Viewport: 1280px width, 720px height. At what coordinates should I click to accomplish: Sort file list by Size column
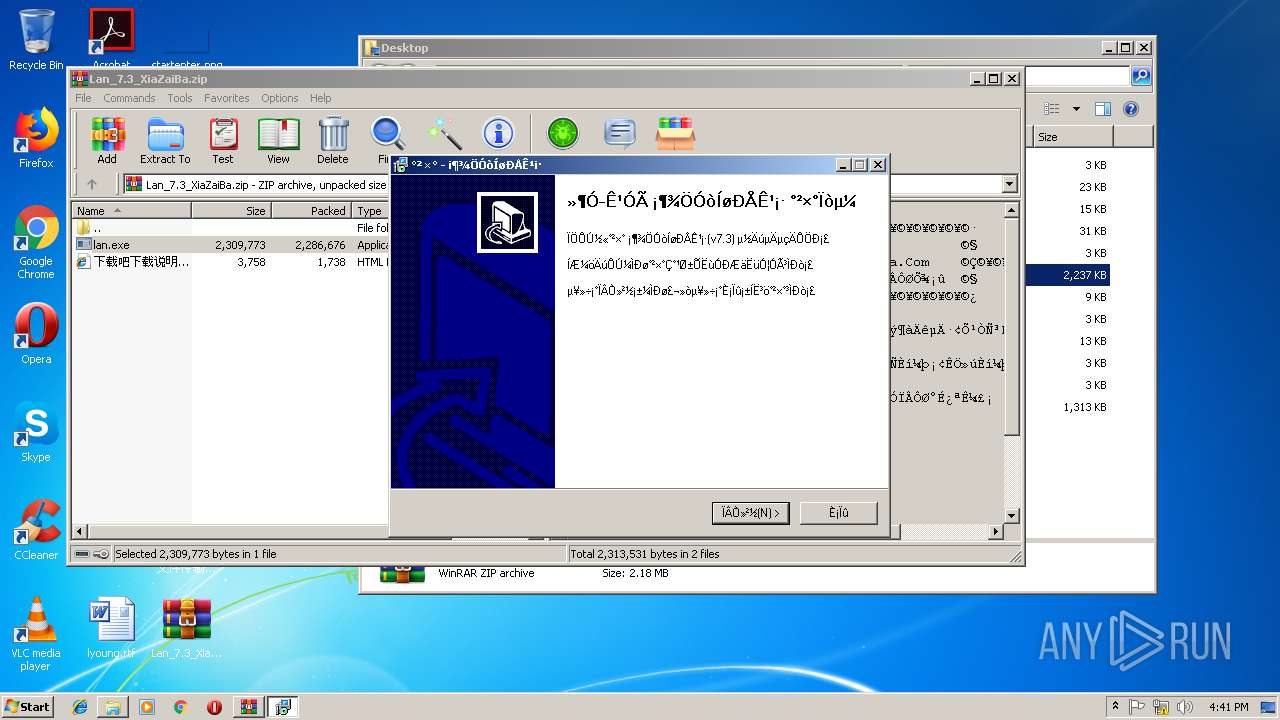click(x=231, y=211)
